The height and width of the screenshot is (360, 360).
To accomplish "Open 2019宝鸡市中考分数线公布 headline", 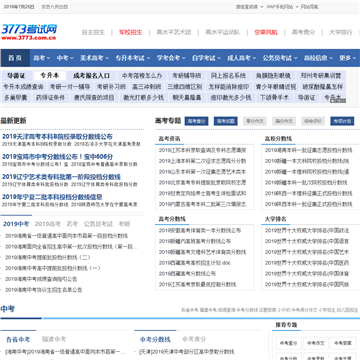I will pos(58,157).
